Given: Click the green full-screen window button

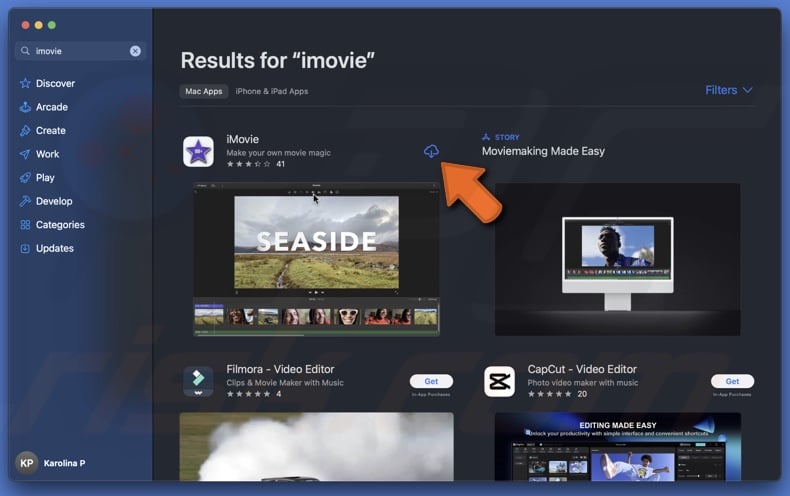Looking at the screenshot, I should pyautogui.click(x=52, y=25).
